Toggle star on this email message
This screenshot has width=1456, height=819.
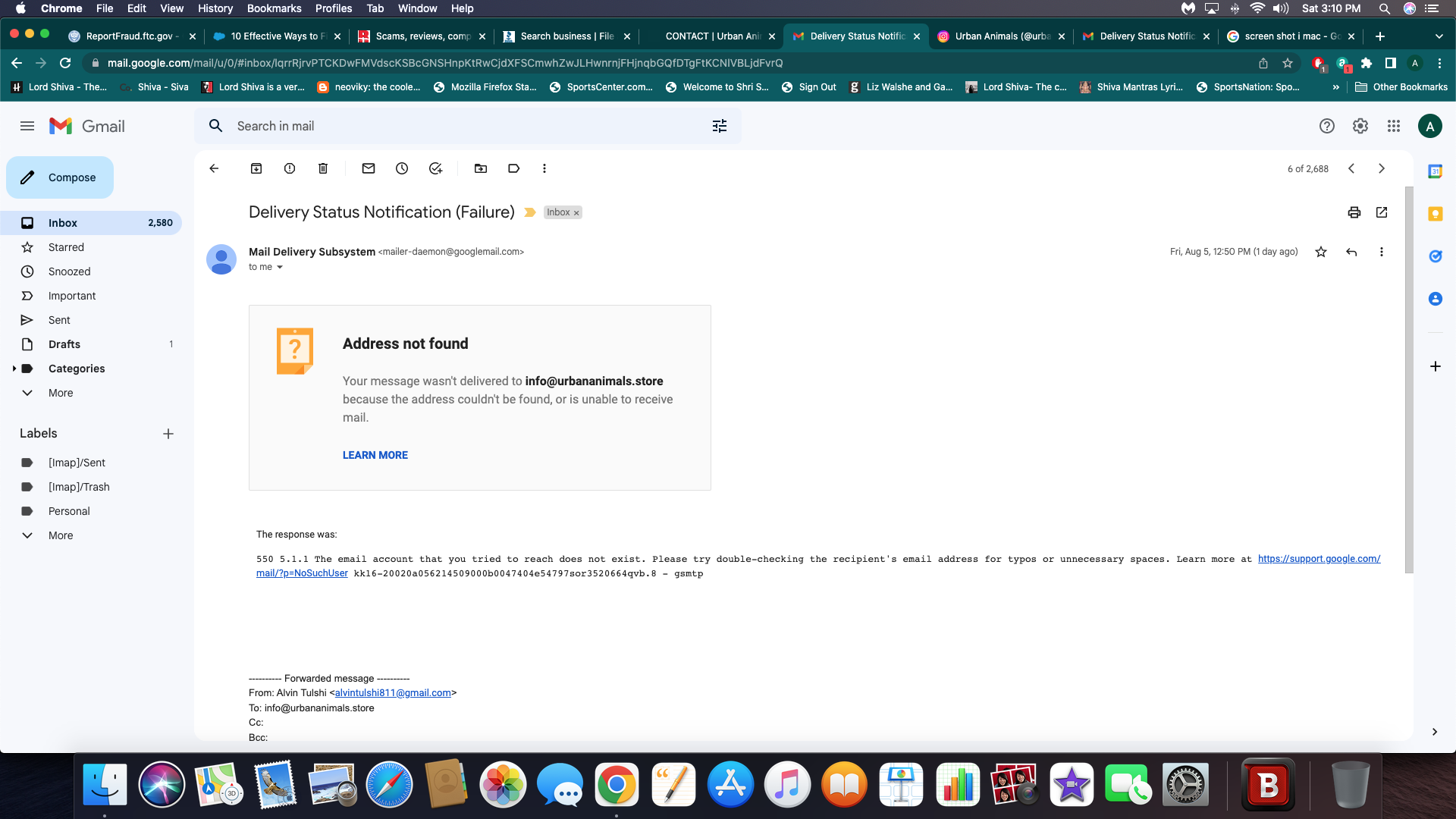pyautogui.click(x=1320, y=251)
